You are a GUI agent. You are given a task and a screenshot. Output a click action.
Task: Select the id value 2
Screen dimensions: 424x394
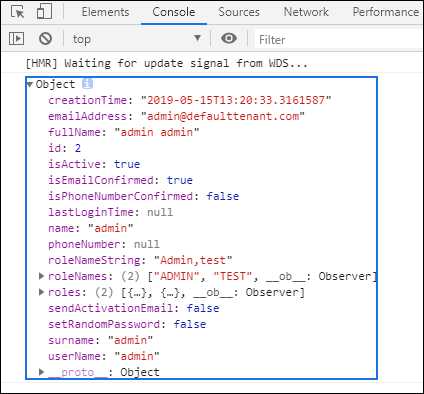(x=77, y=148)
